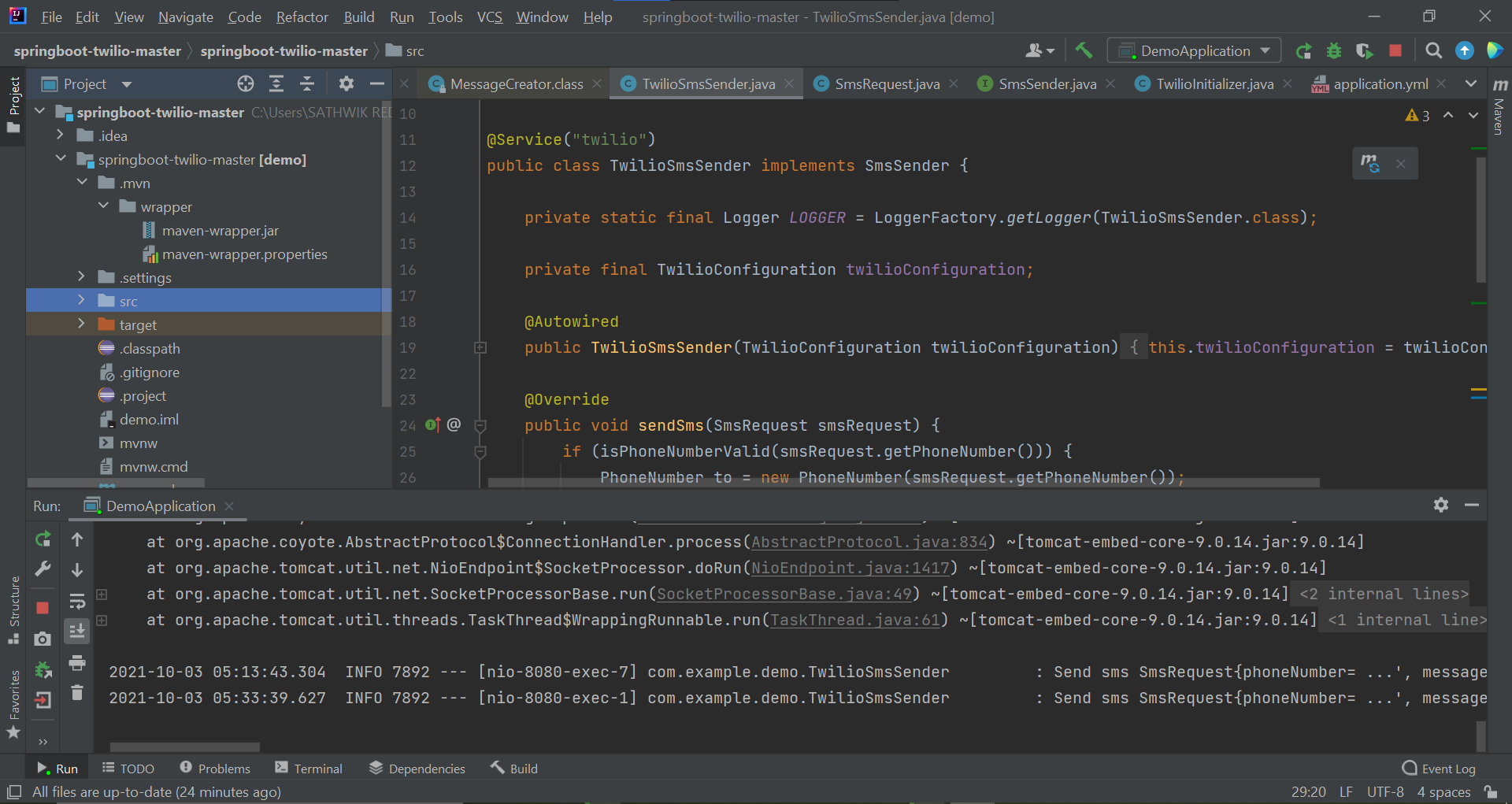Stop the running DemoApplication via red square
Viewport: 1512px width, 804px height.
click(1395, 50)
